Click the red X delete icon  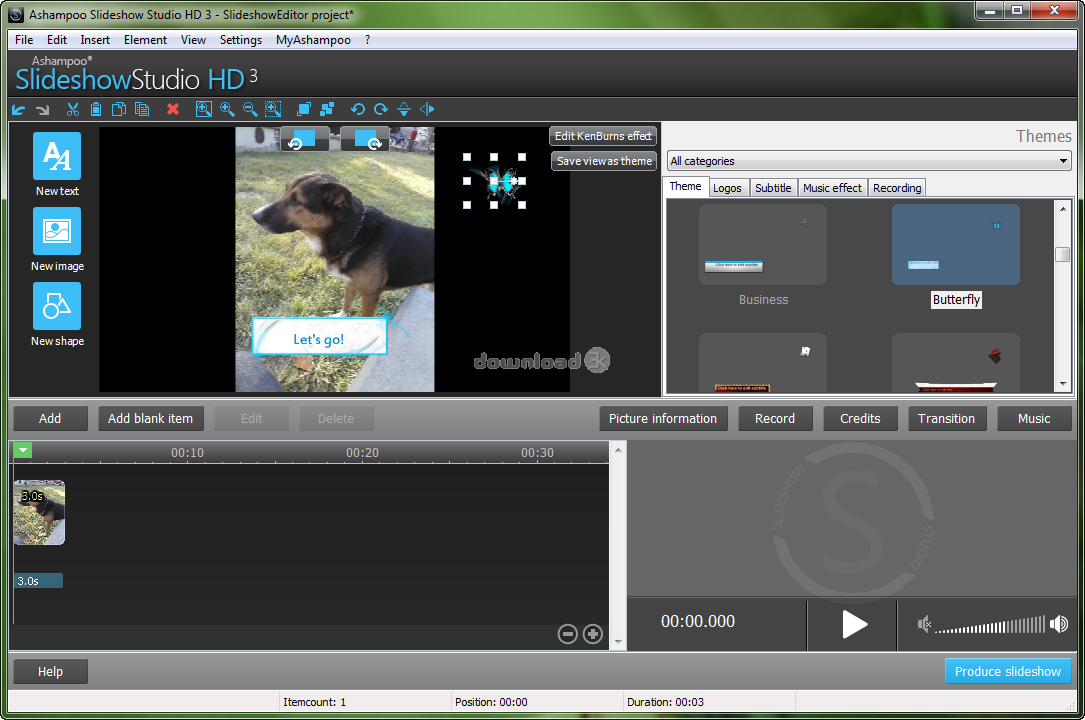pyautogui.click(x=173, y=109)
